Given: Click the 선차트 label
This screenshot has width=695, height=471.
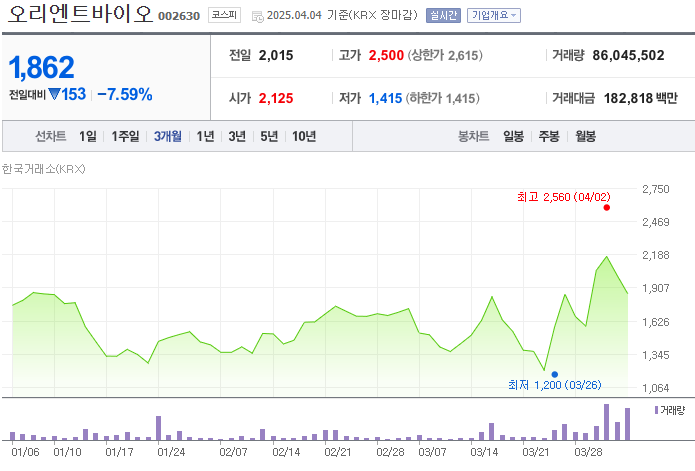Looking at the screenshot, I should [51, 136].
